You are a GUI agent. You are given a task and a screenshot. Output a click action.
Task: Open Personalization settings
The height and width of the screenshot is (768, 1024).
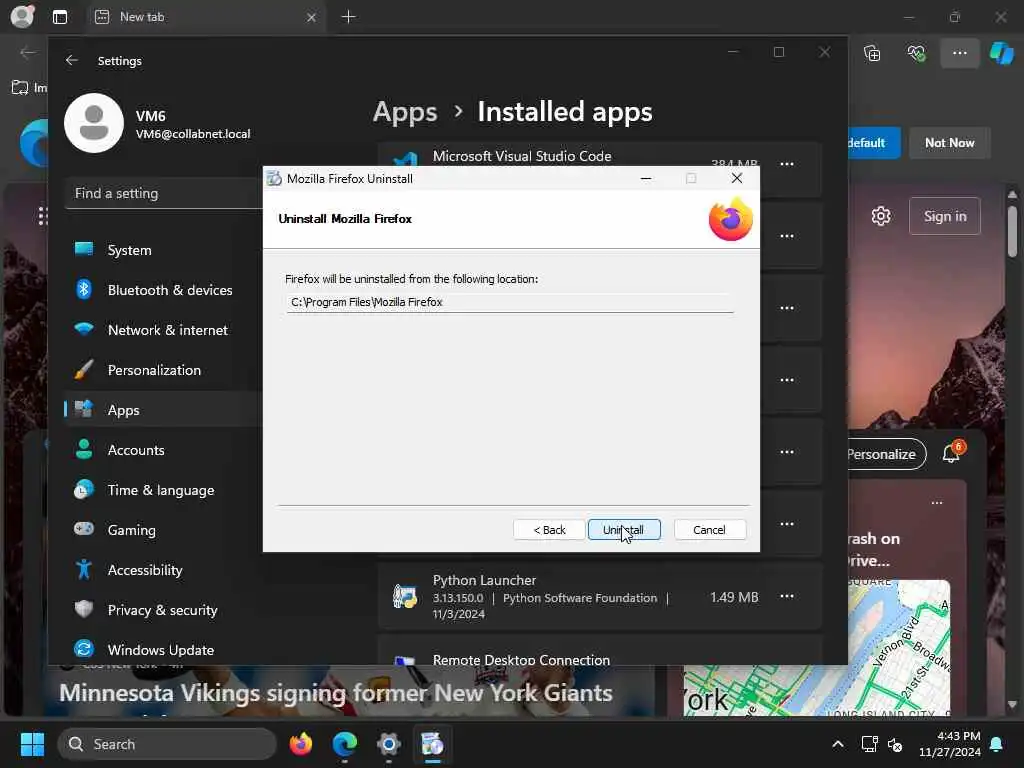pyautogui.click(x=163, y=370)
